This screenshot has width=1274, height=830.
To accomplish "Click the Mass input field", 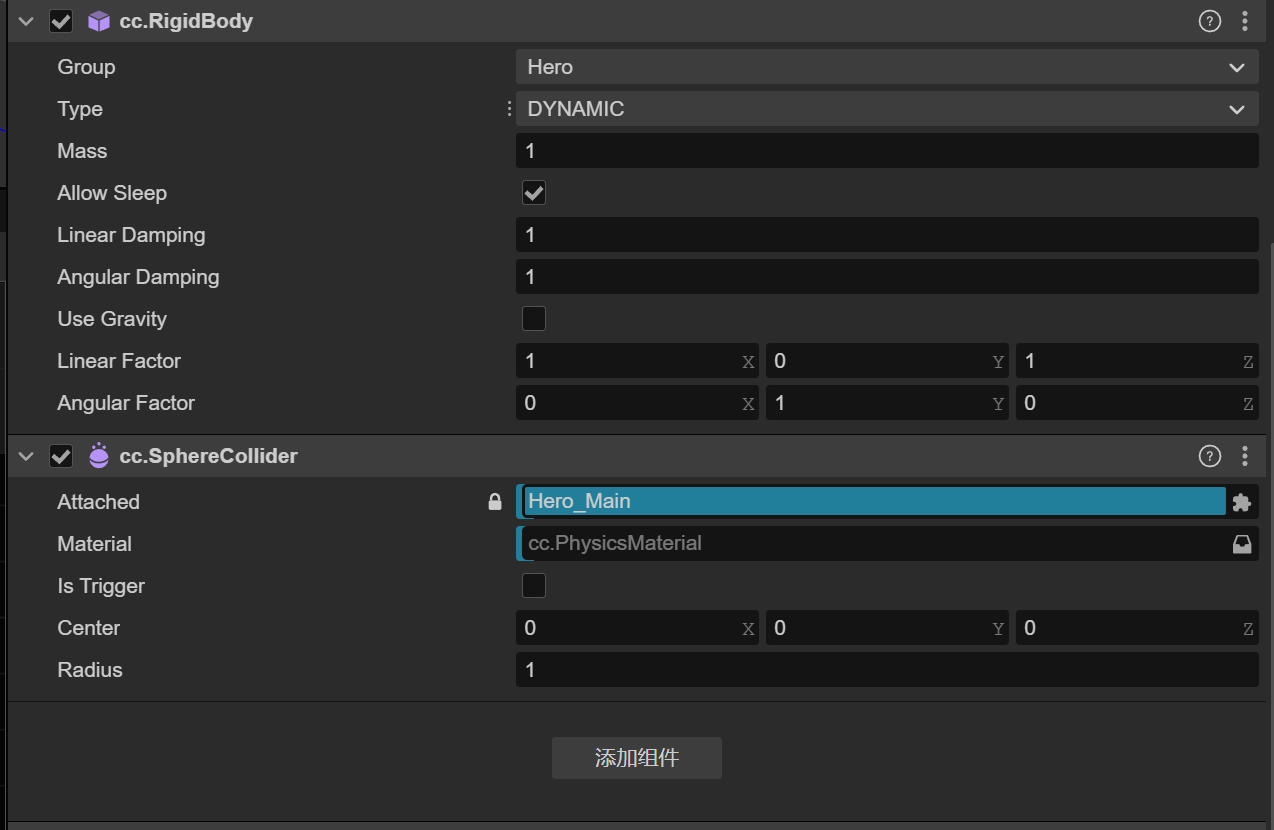I will [886, 151].
